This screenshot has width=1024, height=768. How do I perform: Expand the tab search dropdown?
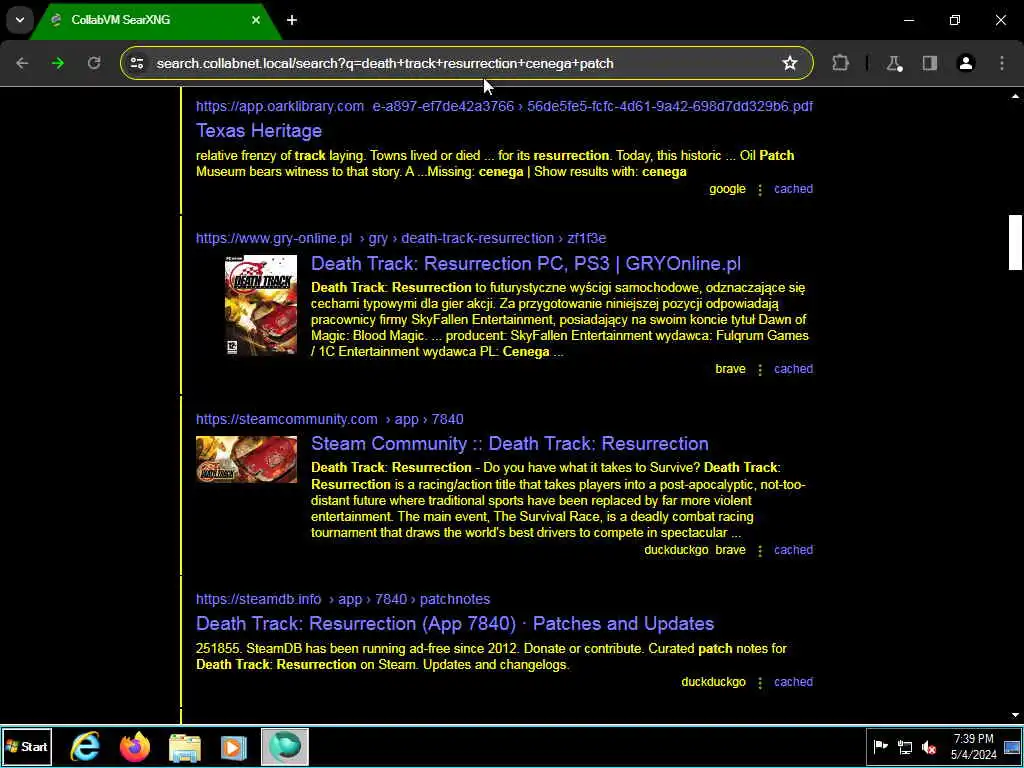pyautogui.click(x=20, y=20)
